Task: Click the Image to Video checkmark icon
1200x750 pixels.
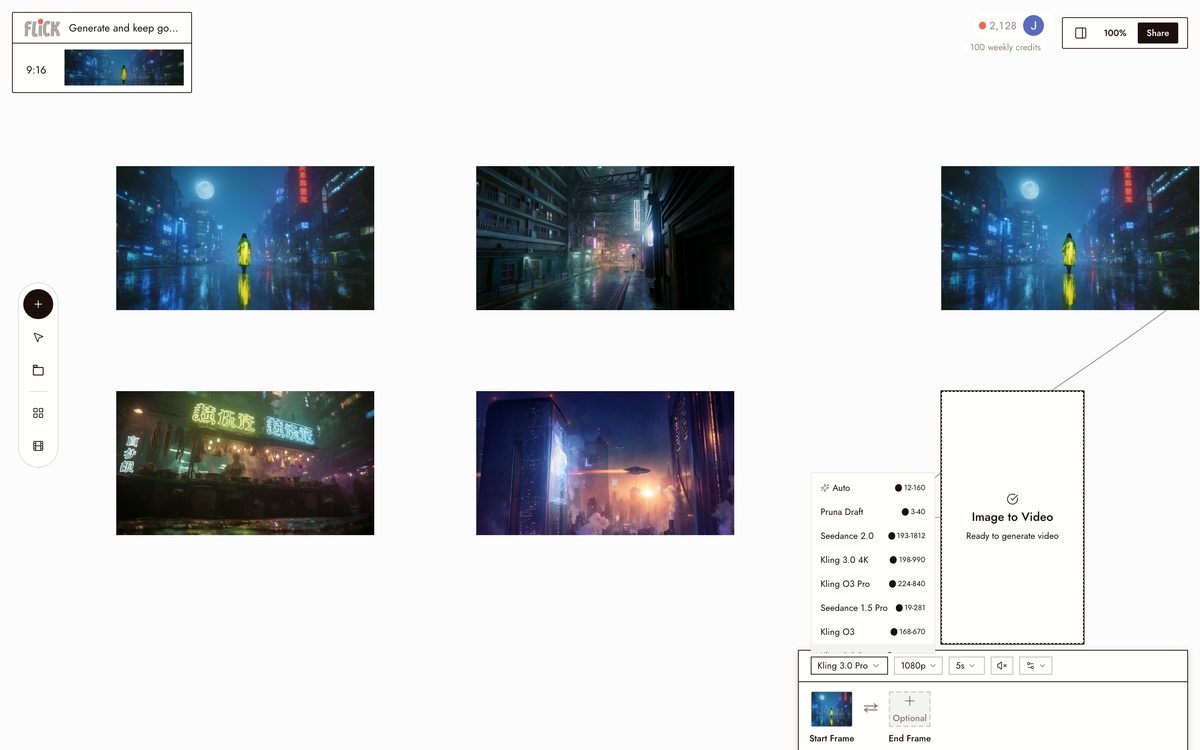Action: [x=1012, y=499]
